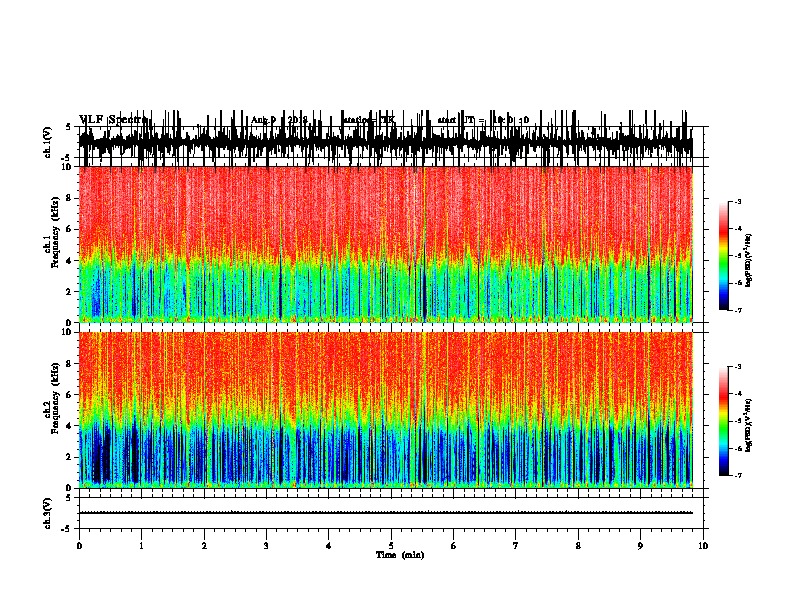Click the '-7' label on ch.2 color bar
792x612 pixels.
(738, 476)
